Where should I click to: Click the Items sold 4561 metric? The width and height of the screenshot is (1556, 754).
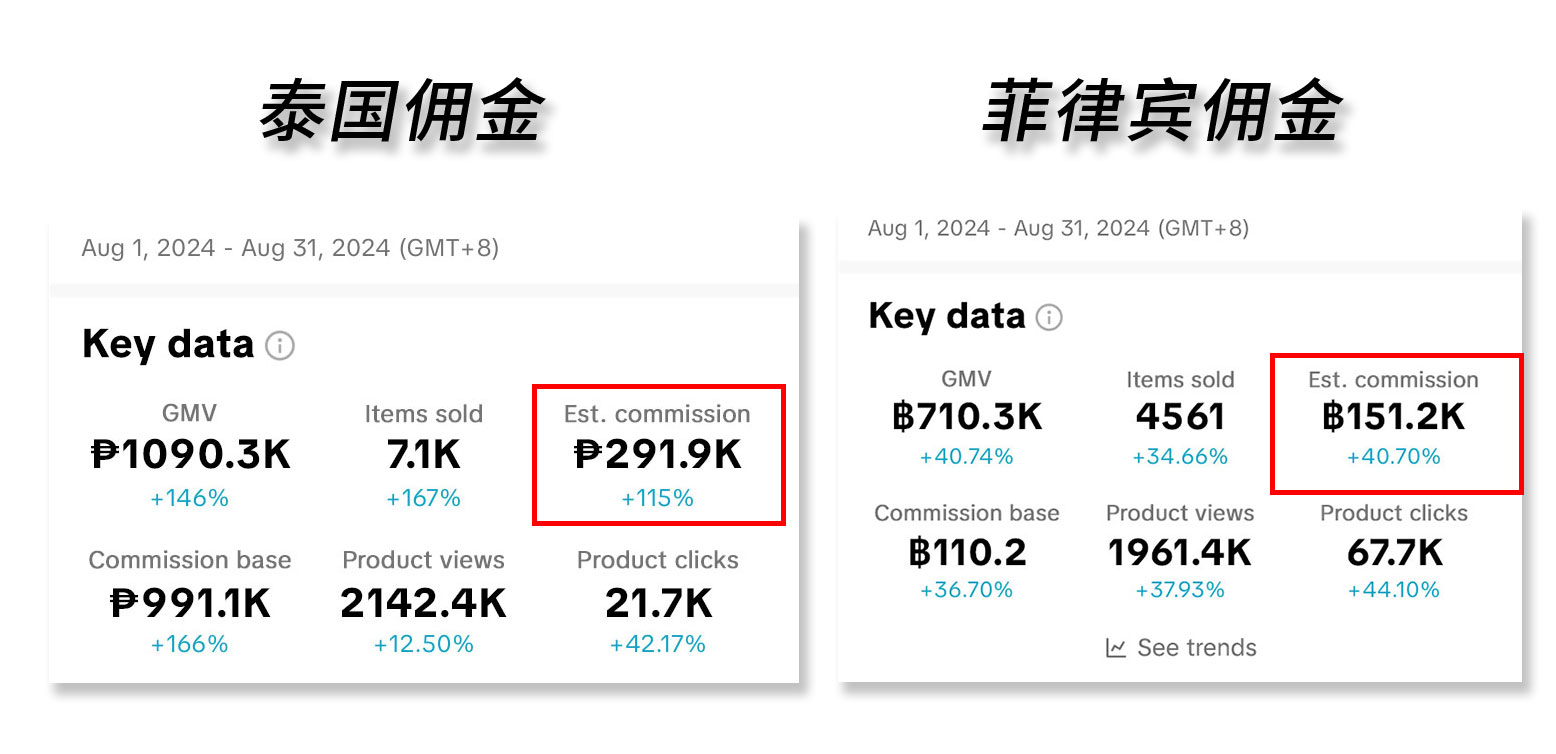pos(1180,417)
